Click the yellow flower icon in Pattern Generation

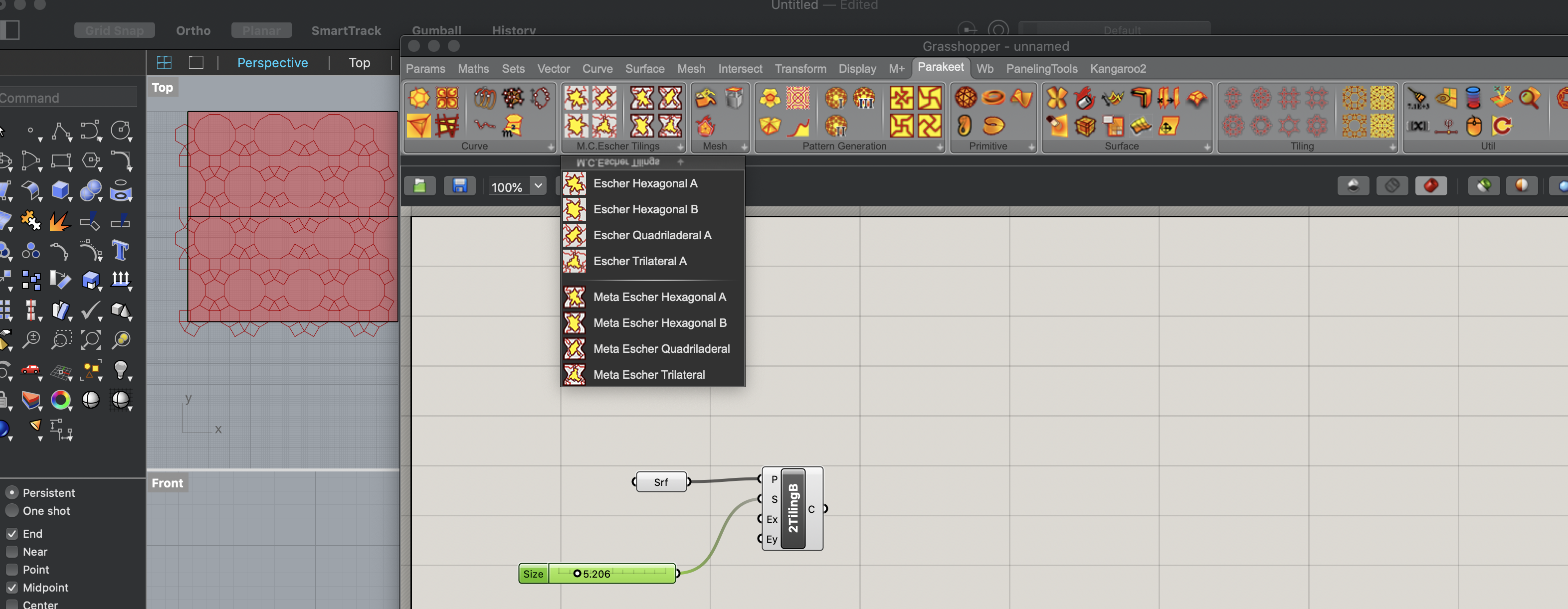pos(770,97)
